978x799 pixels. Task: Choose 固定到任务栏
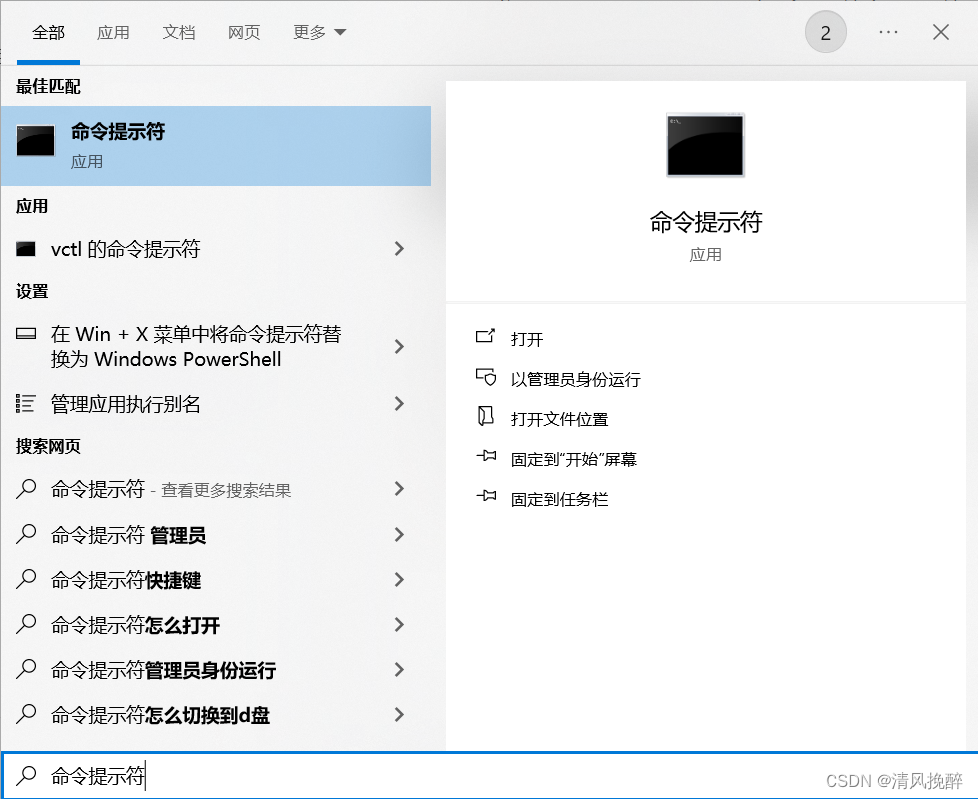tap(559, 499)
